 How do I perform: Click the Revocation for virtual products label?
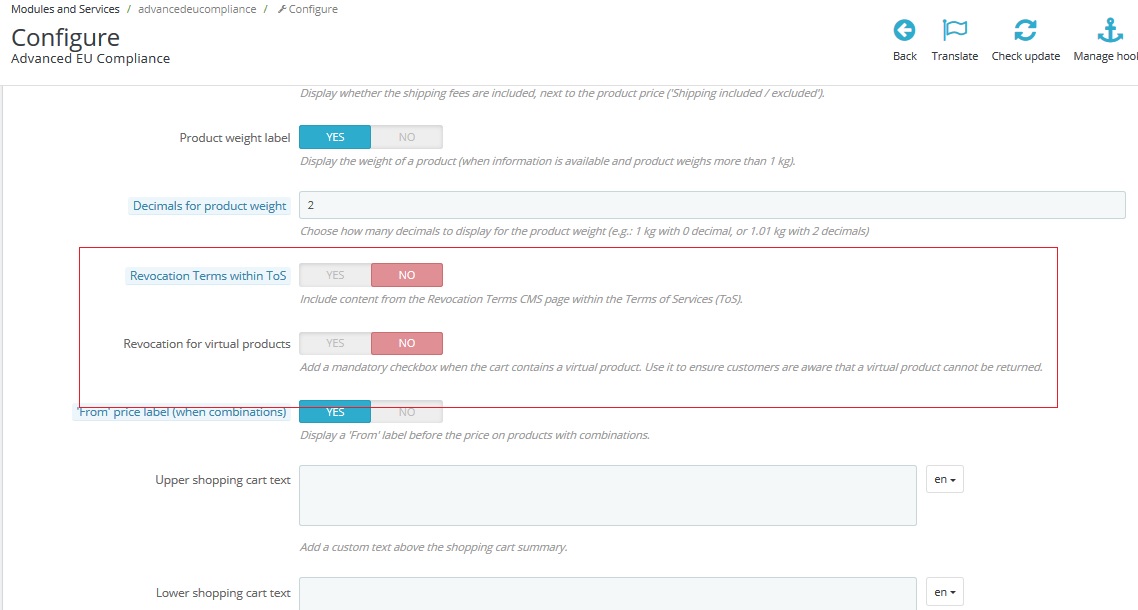tap(207, 344)
